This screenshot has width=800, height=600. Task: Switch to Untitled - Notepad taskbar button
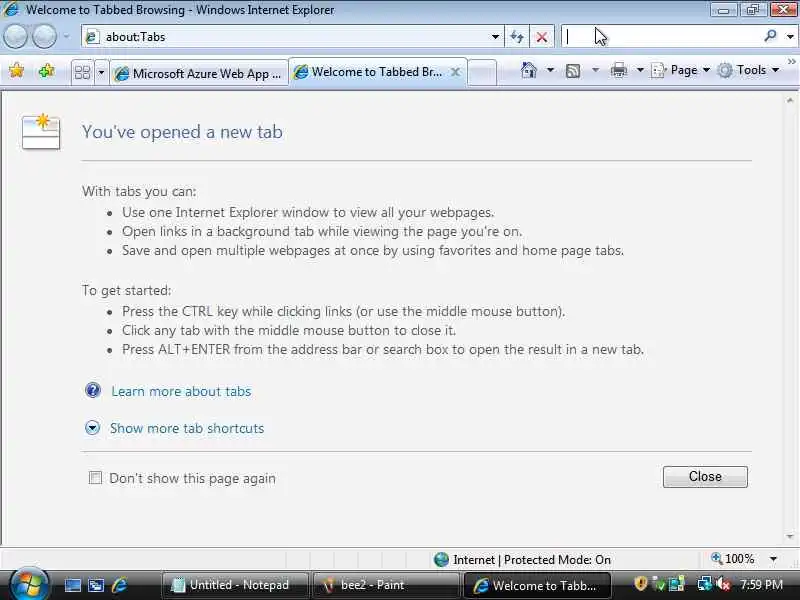pos(235,585)
